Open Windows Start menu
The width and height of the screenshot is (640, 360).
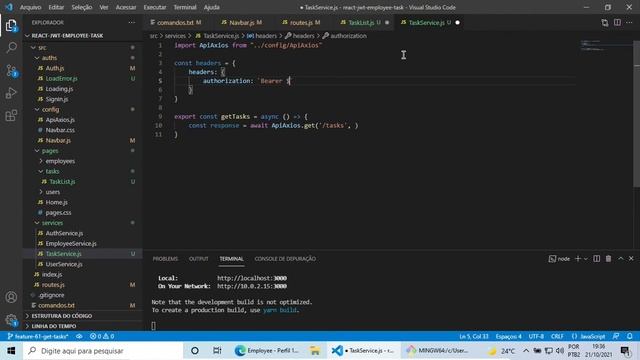11,351
